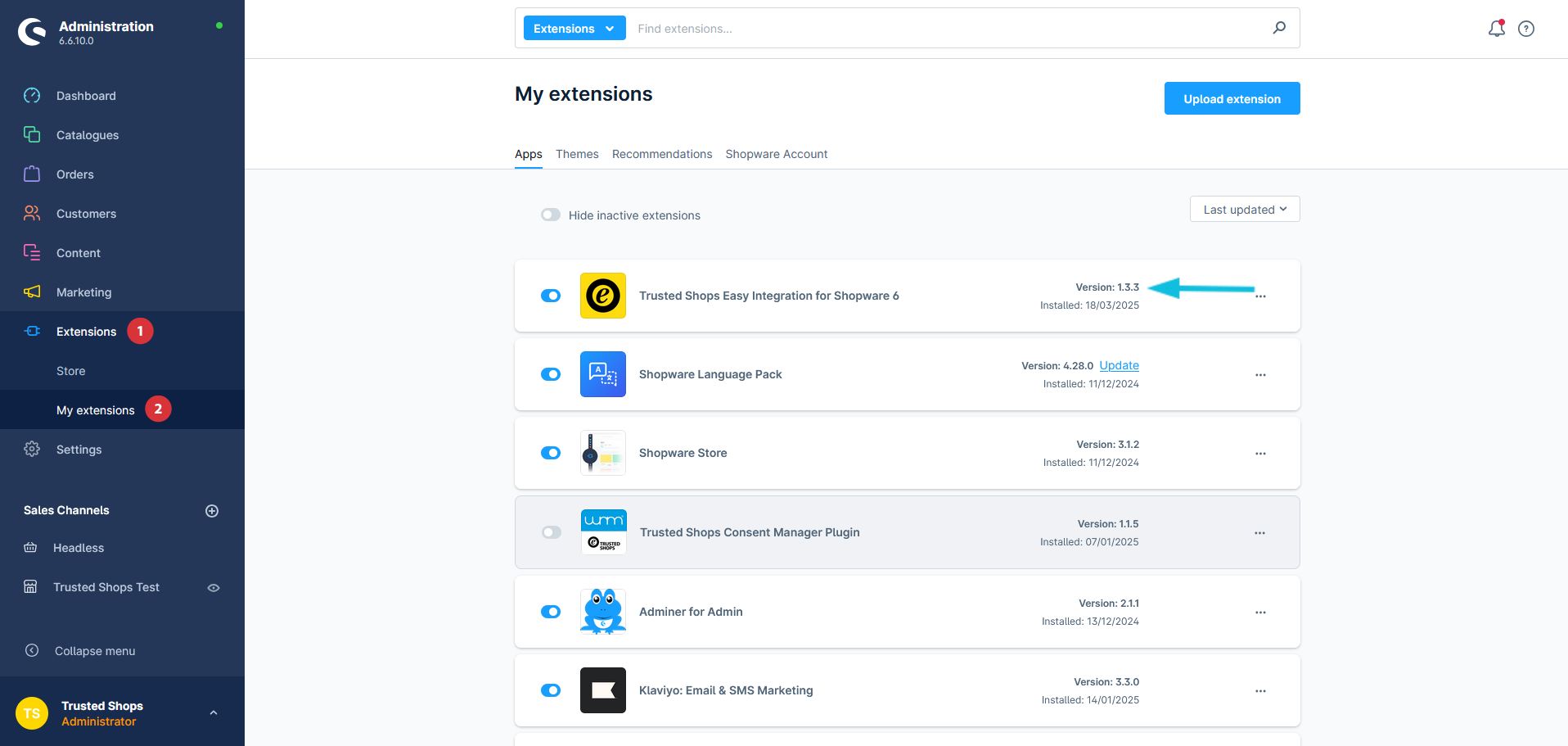
Task: Update the Shopware Language Pack
Action: pyautogui.click(x=1119, y=365)
